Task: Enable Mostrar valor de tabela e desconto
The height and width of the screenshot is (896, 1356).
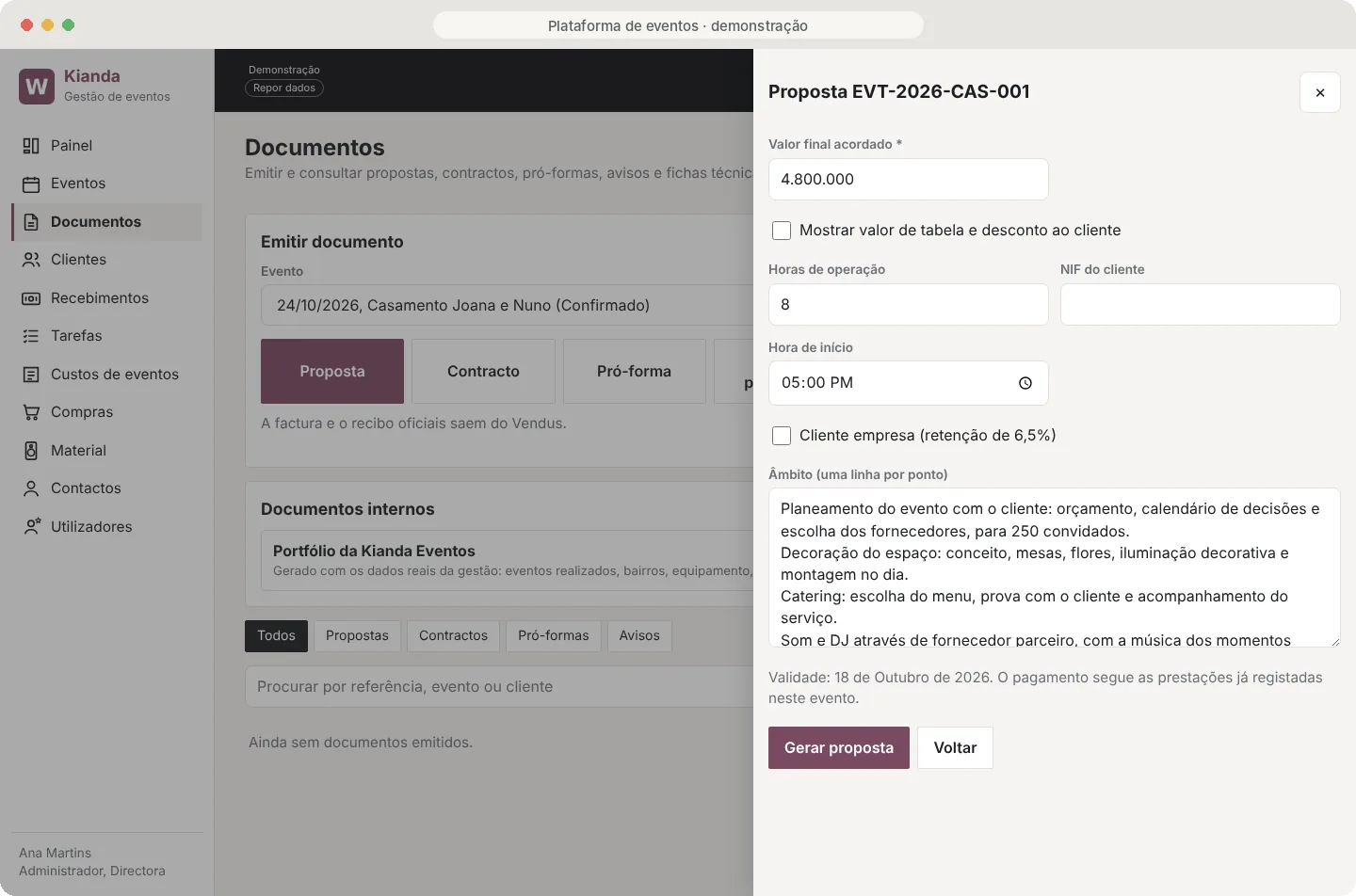Action: [782, 231]
